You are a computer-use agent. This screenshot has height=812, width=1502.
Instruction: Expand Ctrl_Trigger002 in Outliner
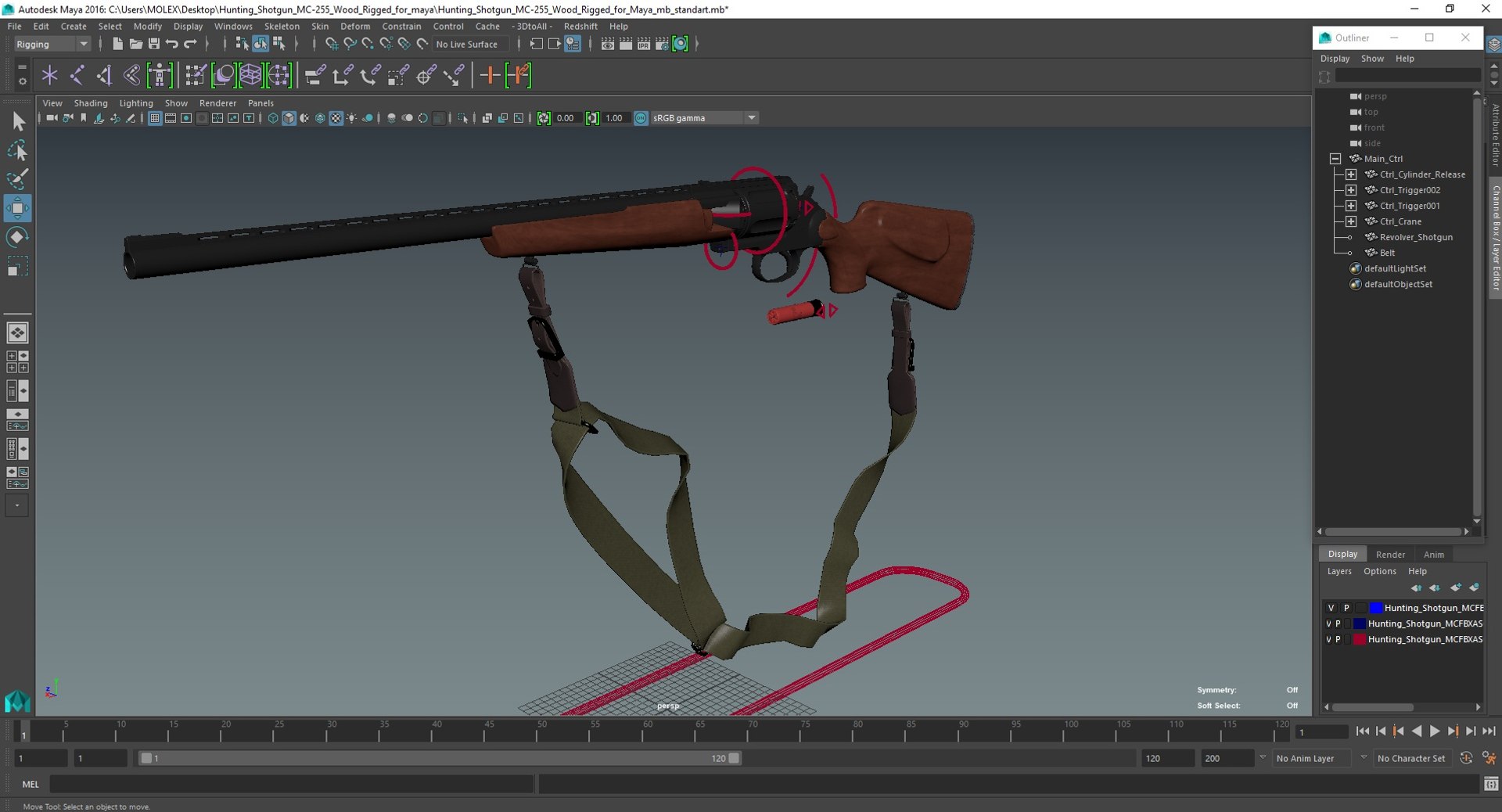click(x=1351, y=190)
